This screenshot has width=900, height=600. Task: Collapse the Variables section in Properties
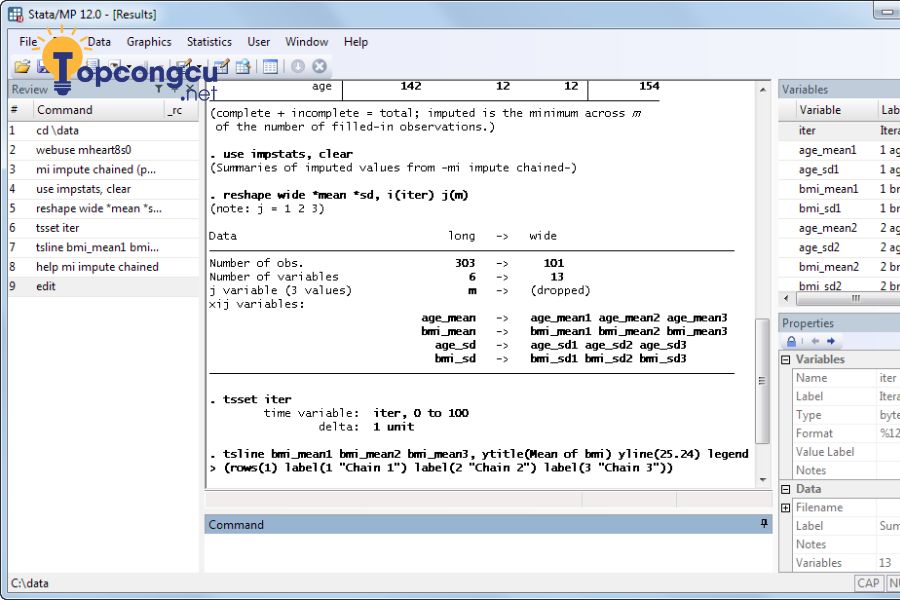pyautogui.click(x=786, y=359)
